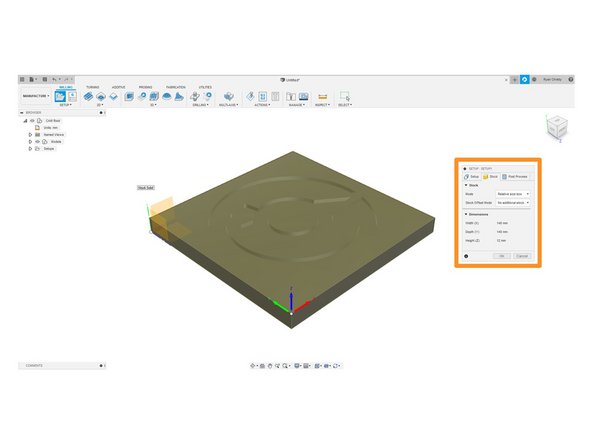
Task: Select the 3D Contour dome tool
Action: click(166, 96)
